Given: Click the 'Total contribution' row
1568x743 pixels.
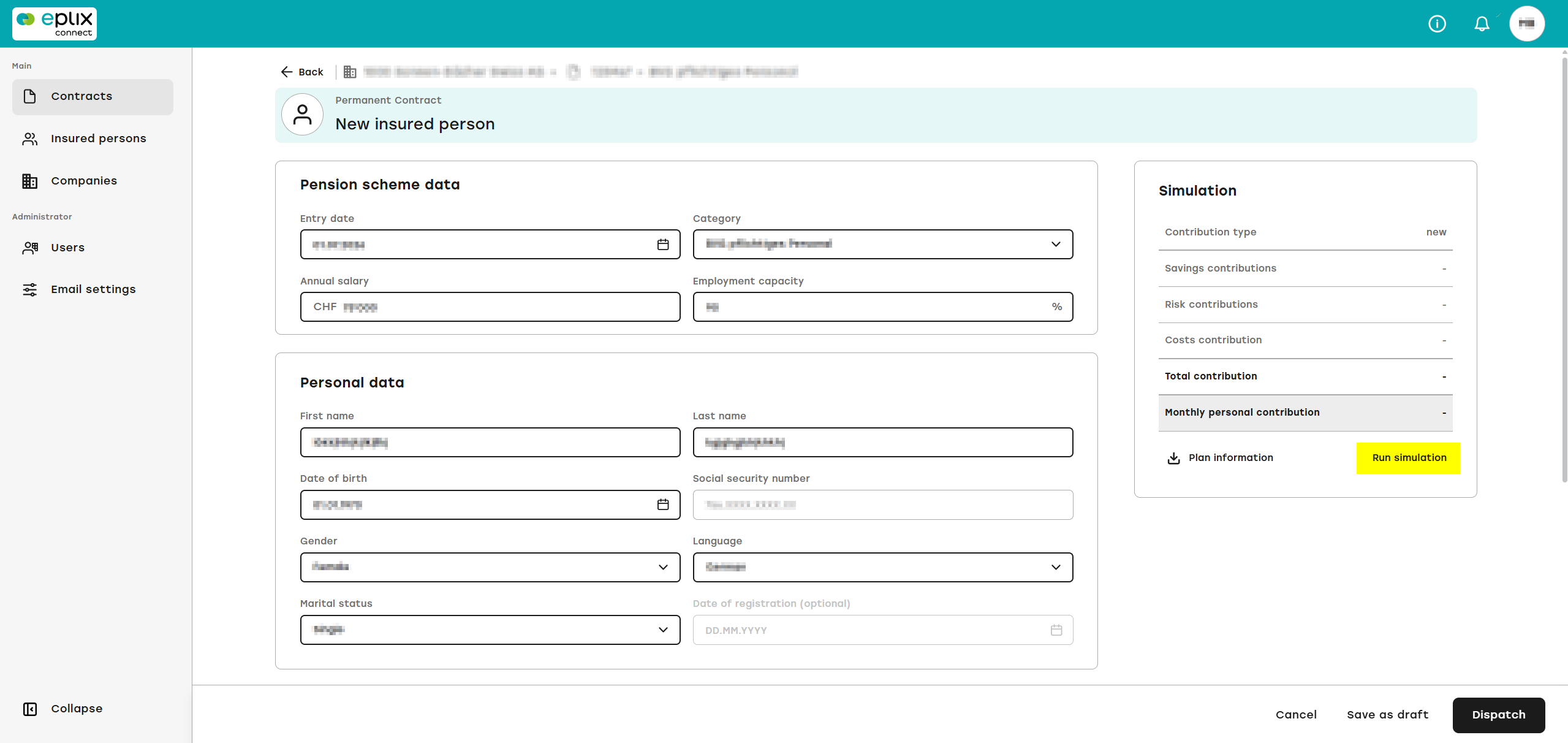Looking at the screenshot, I should point(1306,376).
